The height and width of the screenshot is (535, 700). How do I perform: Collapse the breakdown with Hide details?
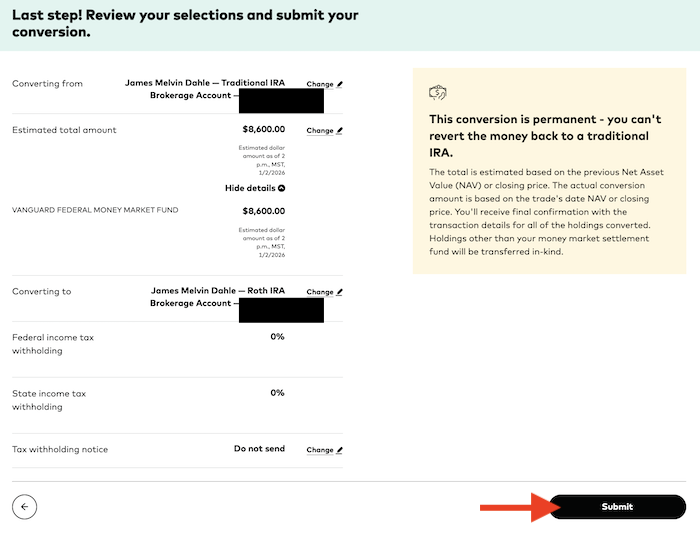tap(250, 188)
